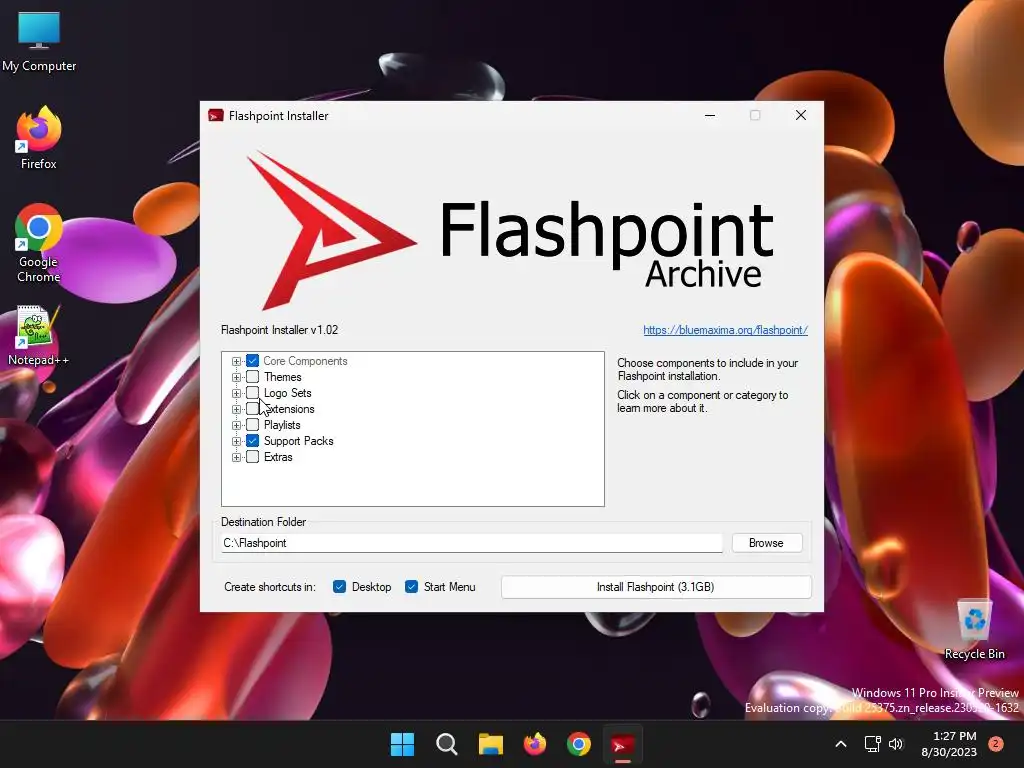Select the Support Packs category label
This screenshot has width=1024, height=768.
298,441
